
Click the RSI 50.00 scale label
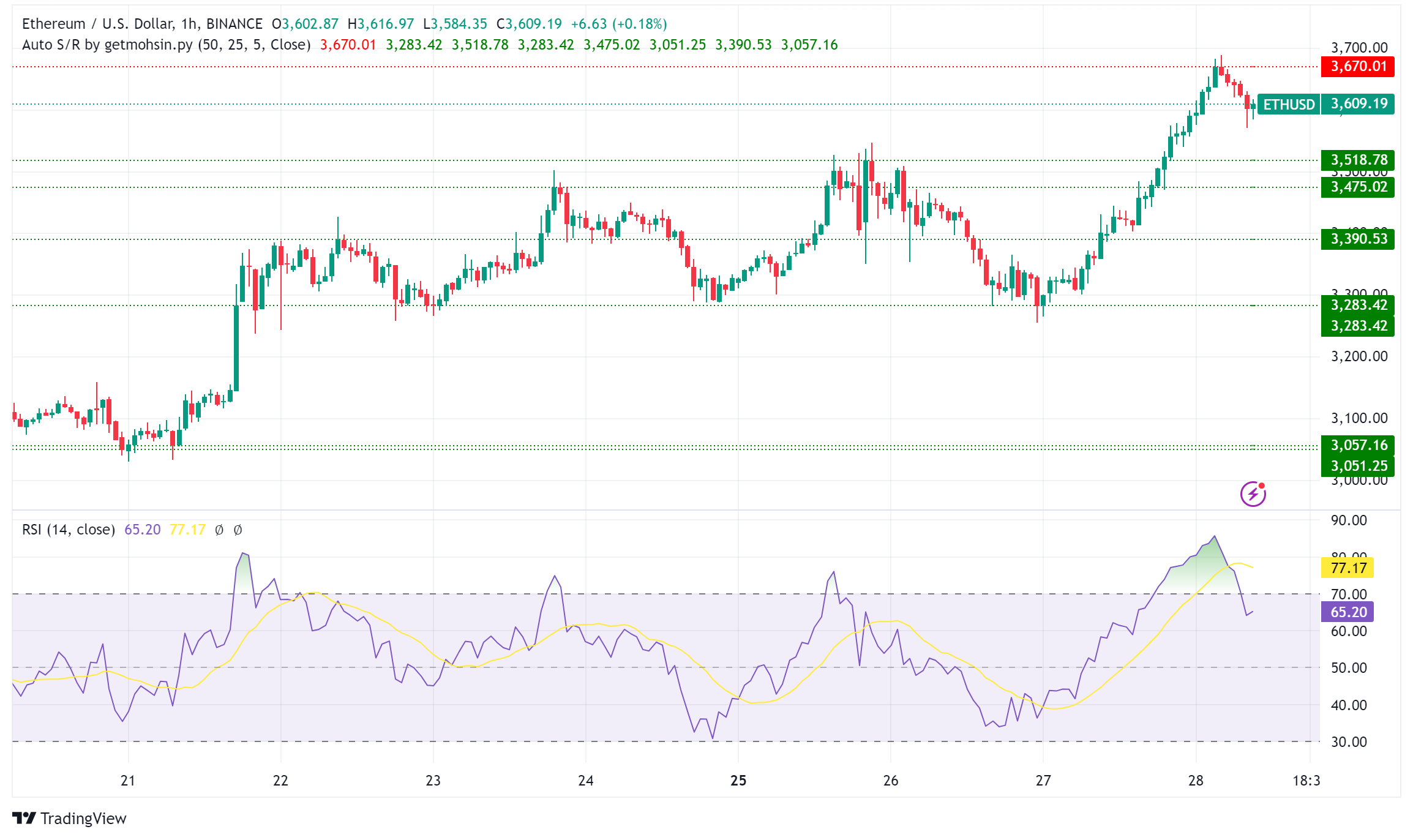(1349, 668)
